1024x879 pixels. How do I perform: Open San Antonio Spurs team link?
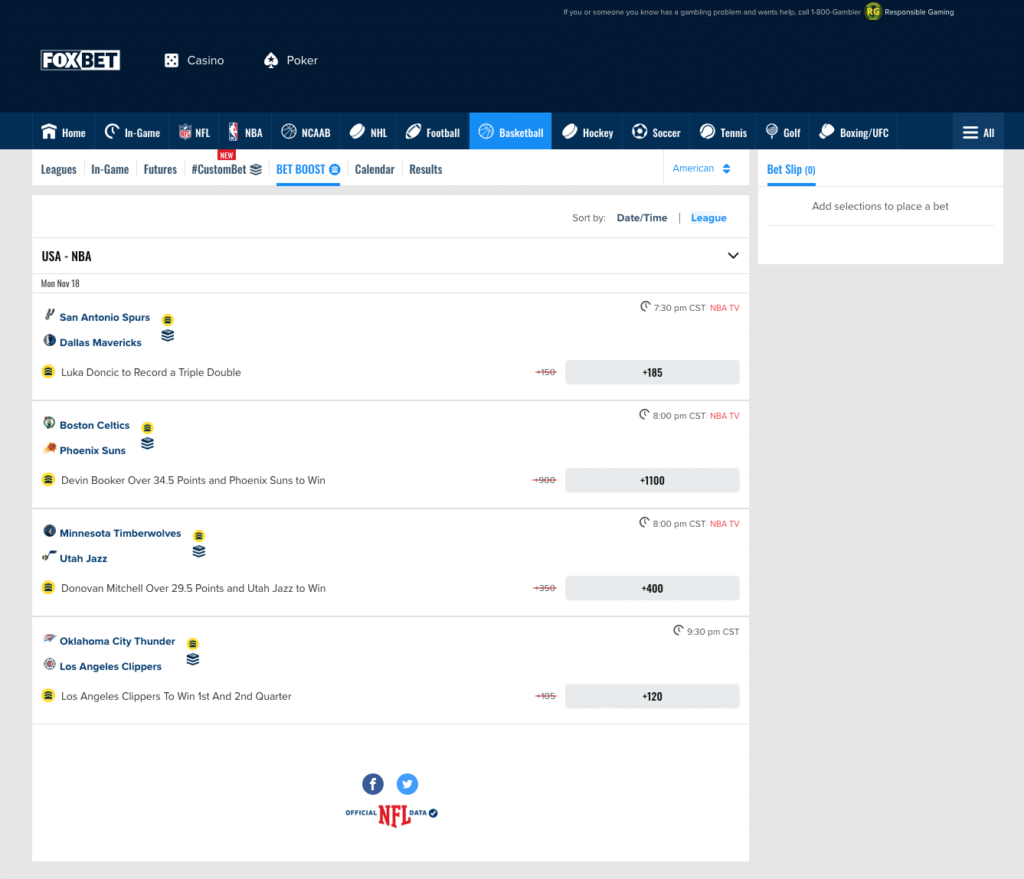[104, 317]
